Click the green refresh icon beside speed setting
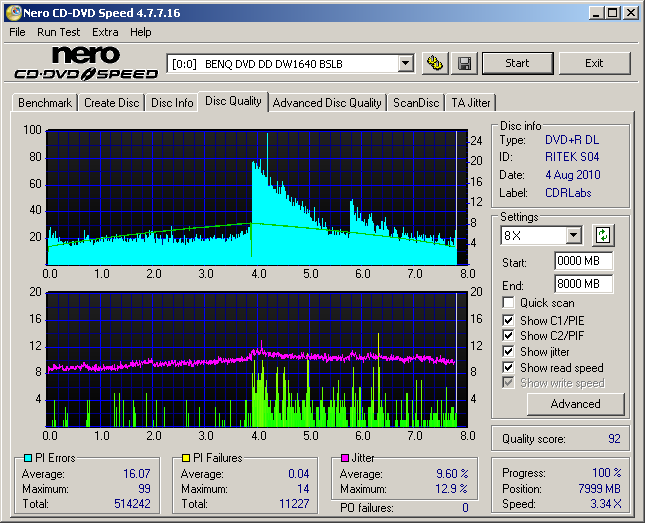This screenshot has height=523, width=645. point(602,235)
